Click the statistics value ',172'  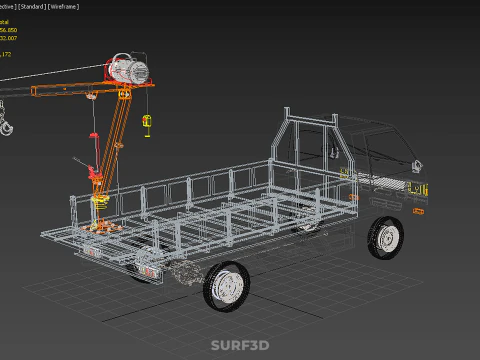click(x=6, y=54)
